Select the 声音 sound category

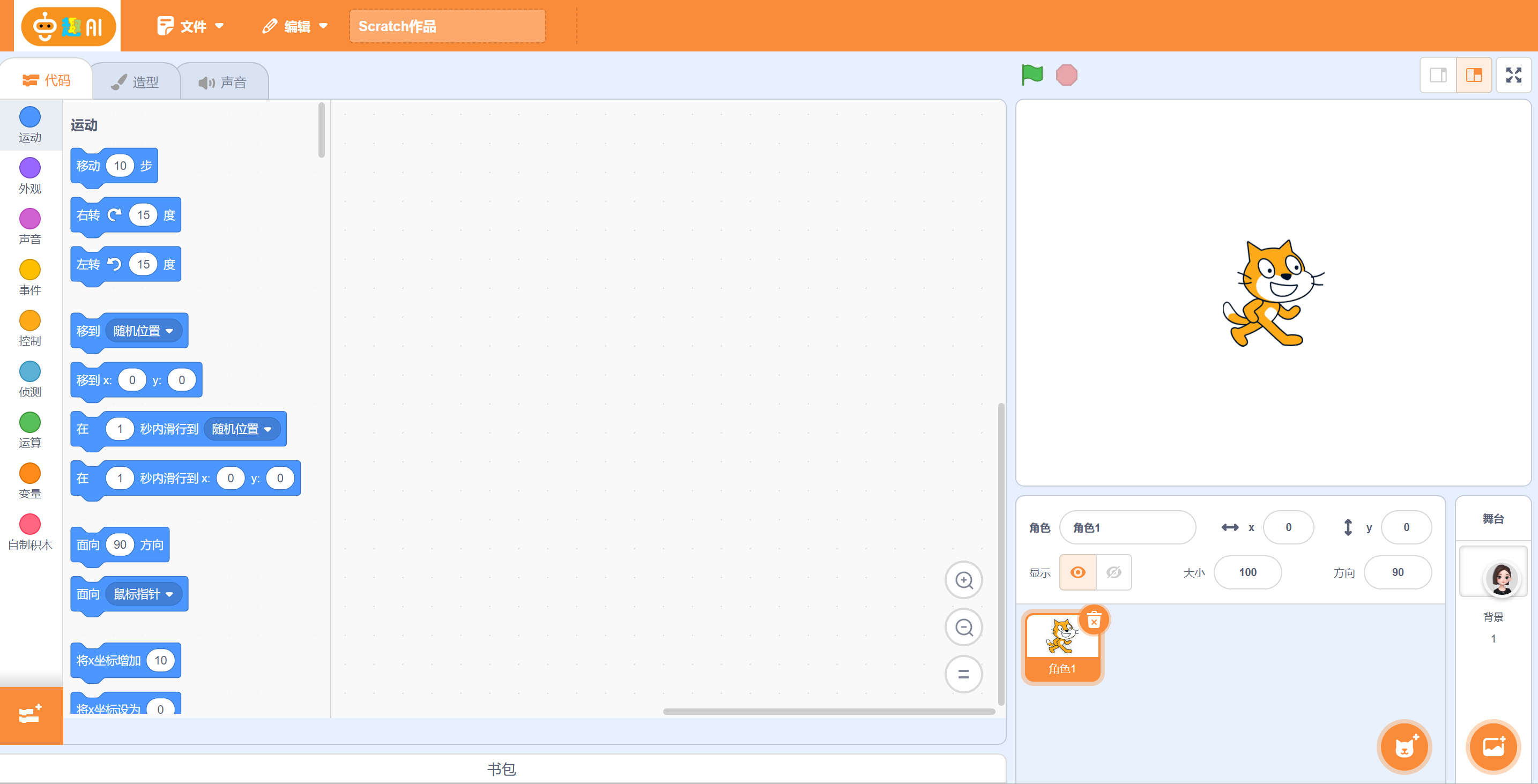click(x=30, y=227)
